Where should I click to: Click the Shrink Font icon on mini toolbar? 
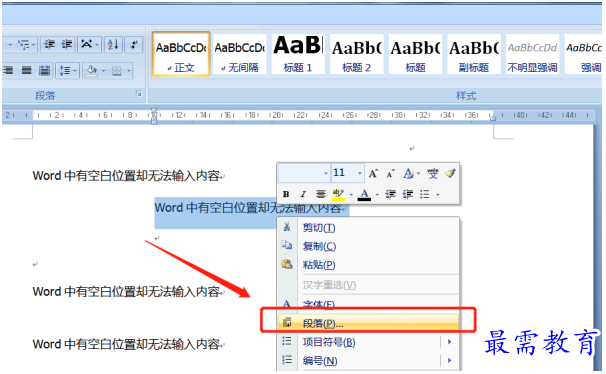390,174
